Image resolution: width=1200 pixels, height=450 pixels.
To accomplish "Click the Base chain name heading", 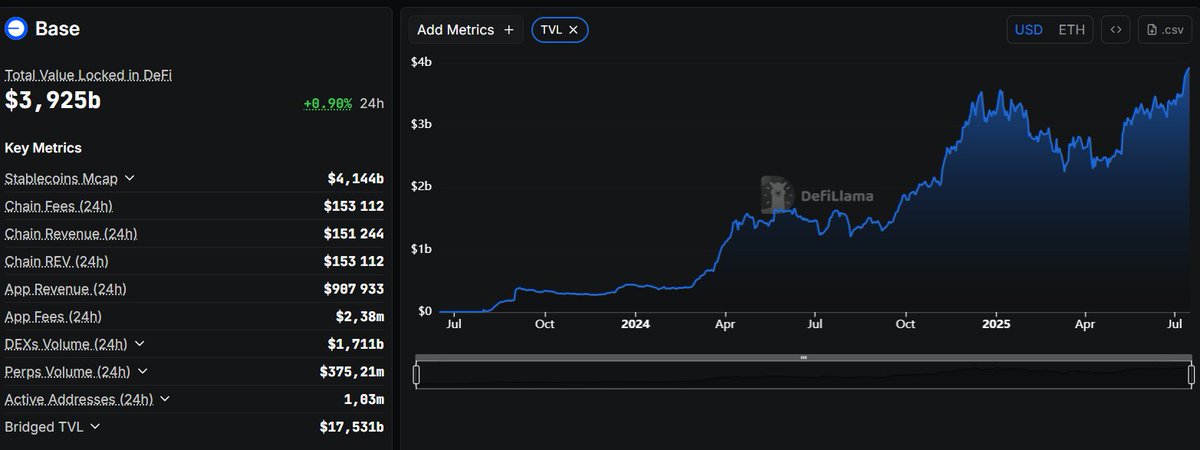I will (57, 29).
